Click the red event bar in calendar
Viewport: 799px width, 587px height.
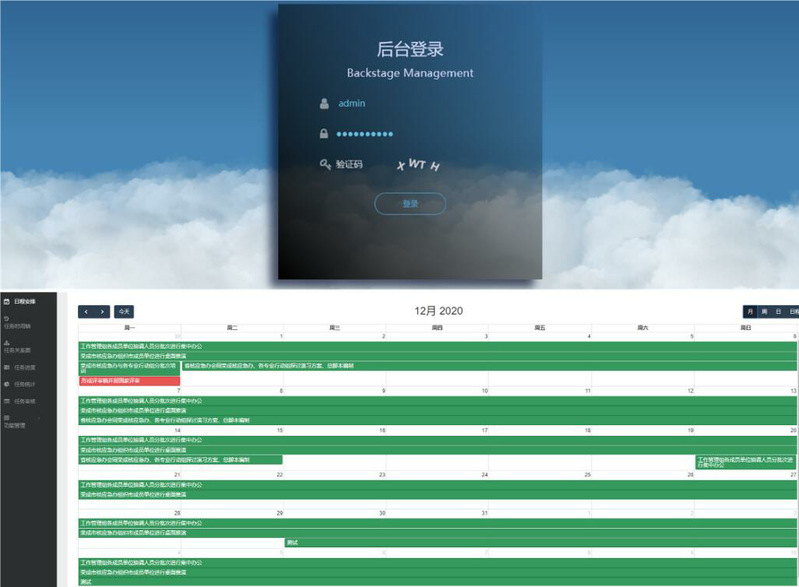click(x=129, y=381)
